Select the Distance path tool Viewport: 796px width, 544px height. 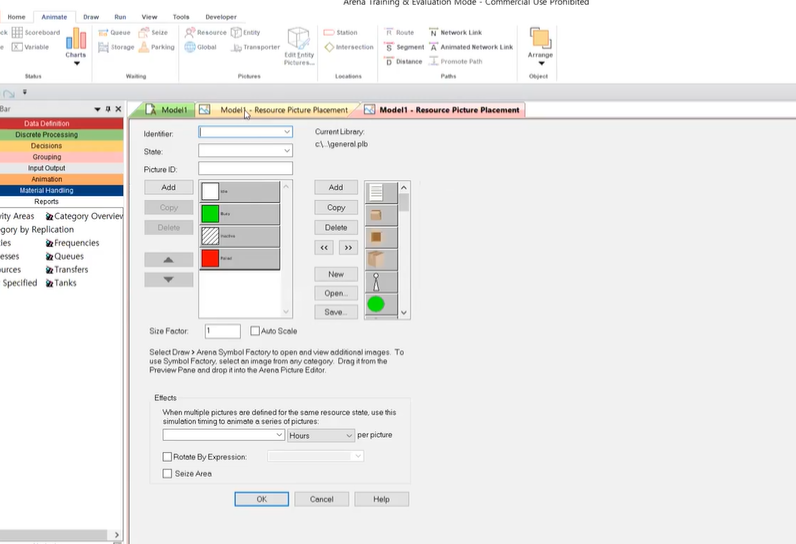tap(403, 61)
